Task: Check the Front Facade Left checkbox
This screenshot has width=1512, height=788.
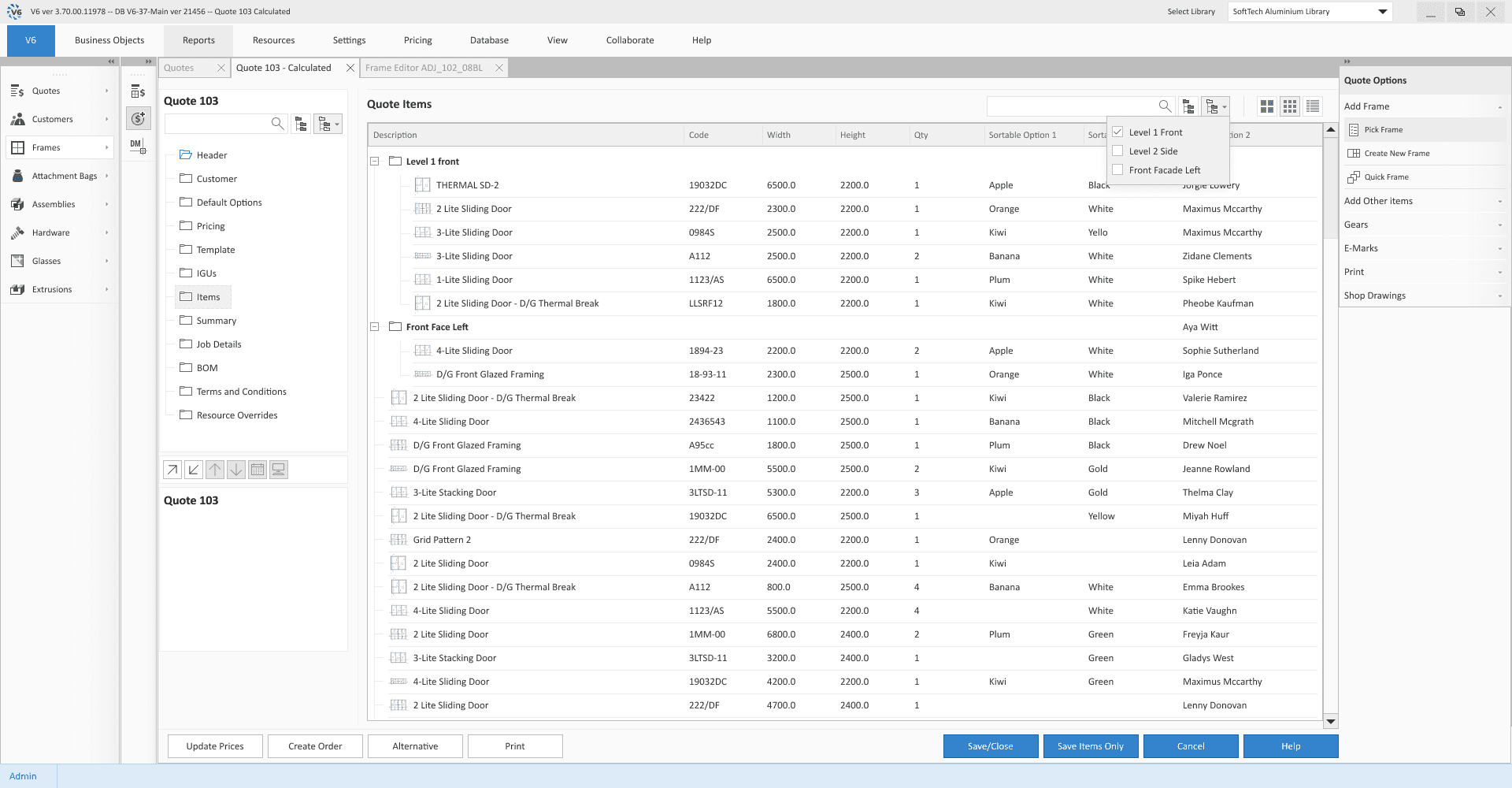Action: pos(1117,169)
